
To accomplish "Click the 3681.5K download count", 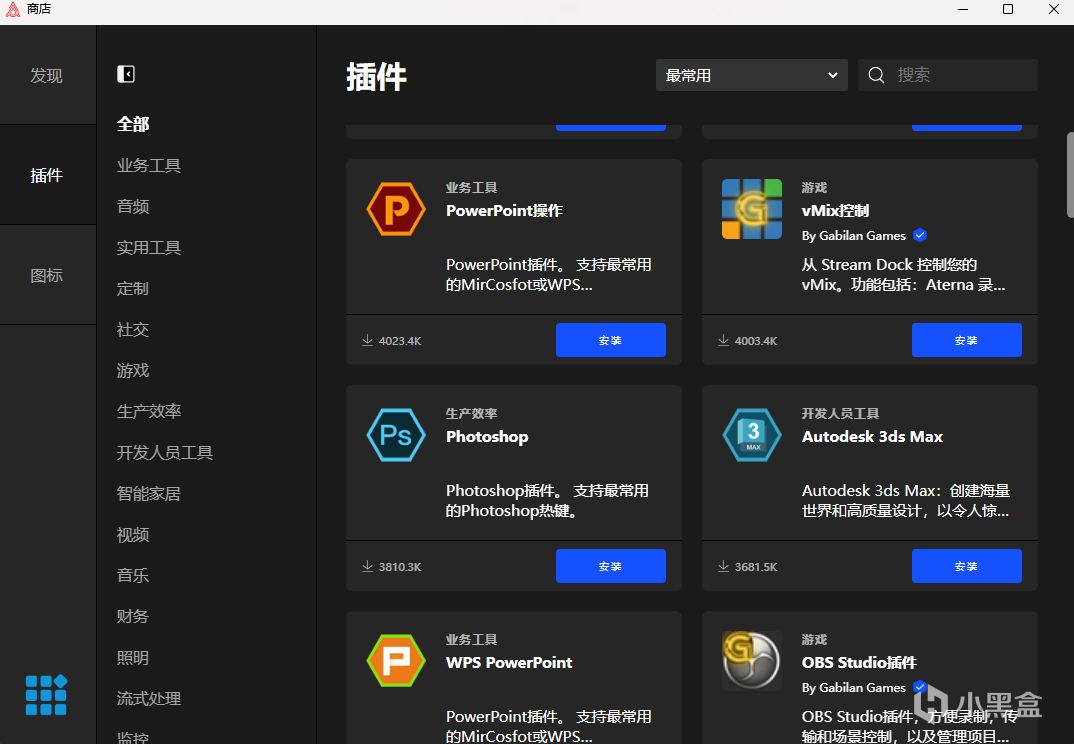I will [756, 567].
